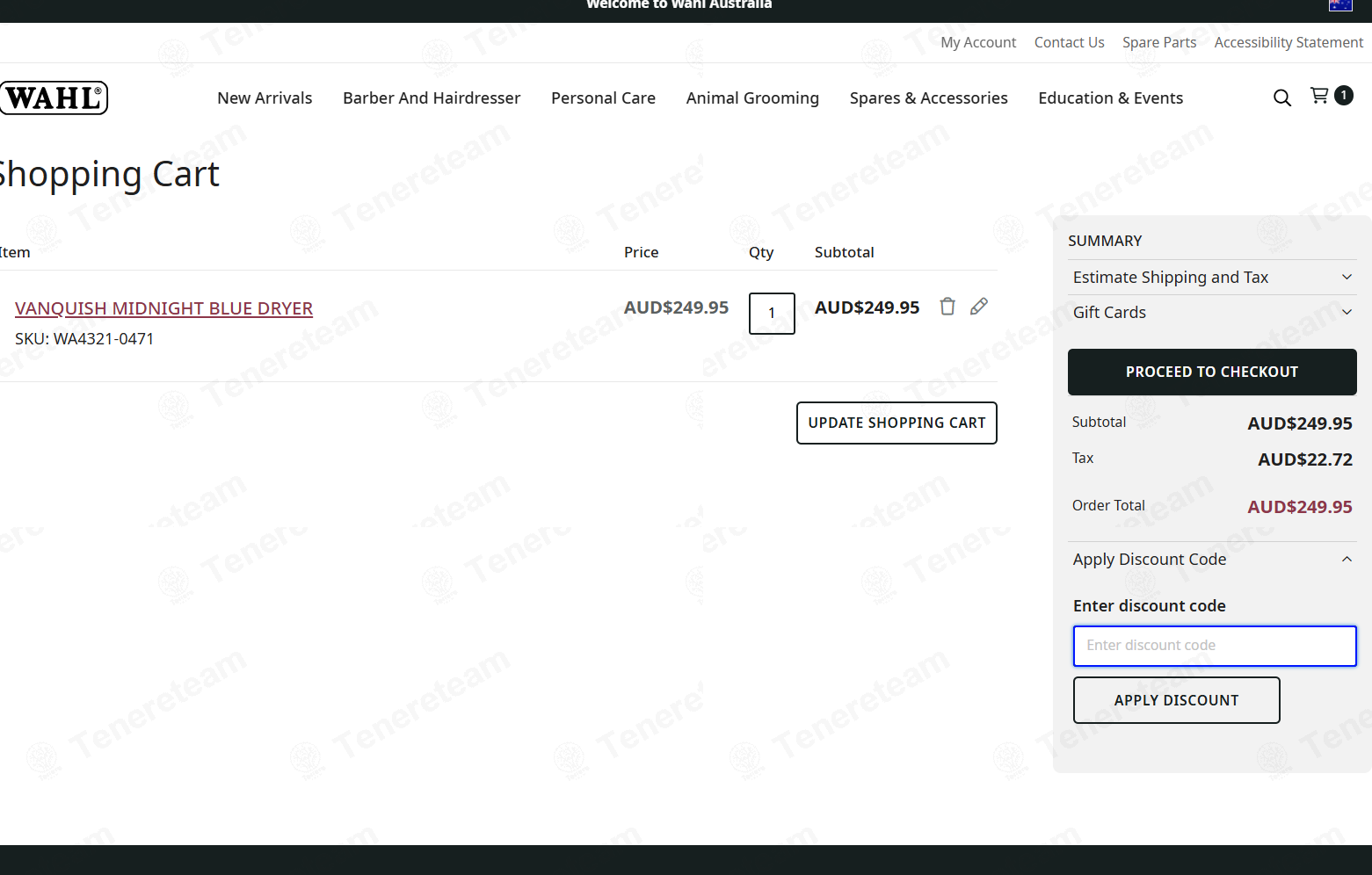
Task: Click the WAHL logo
Action: point(54,98)
